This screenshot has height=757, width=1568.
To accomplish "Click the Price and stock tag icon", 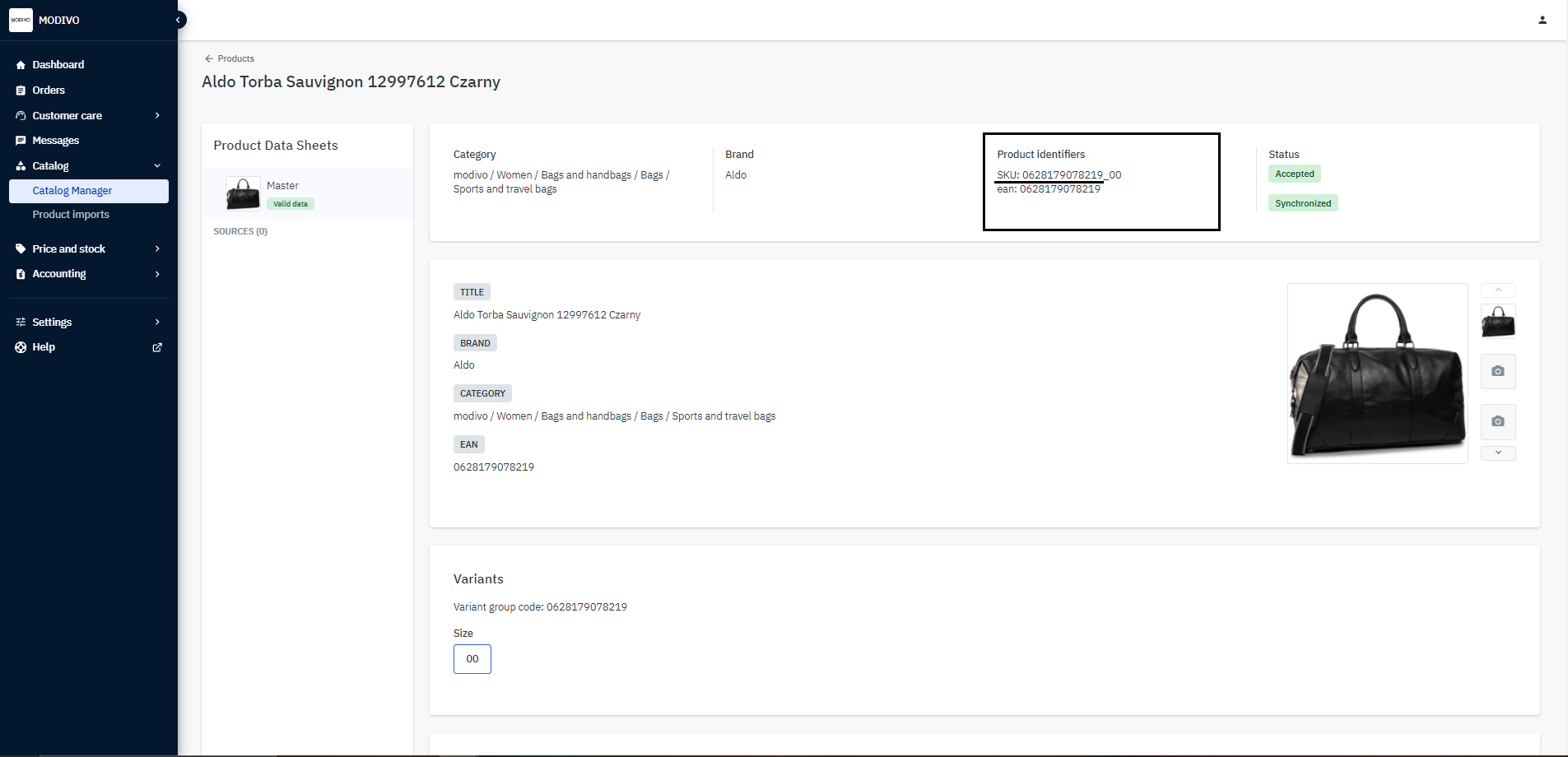I will pos(21,248).
